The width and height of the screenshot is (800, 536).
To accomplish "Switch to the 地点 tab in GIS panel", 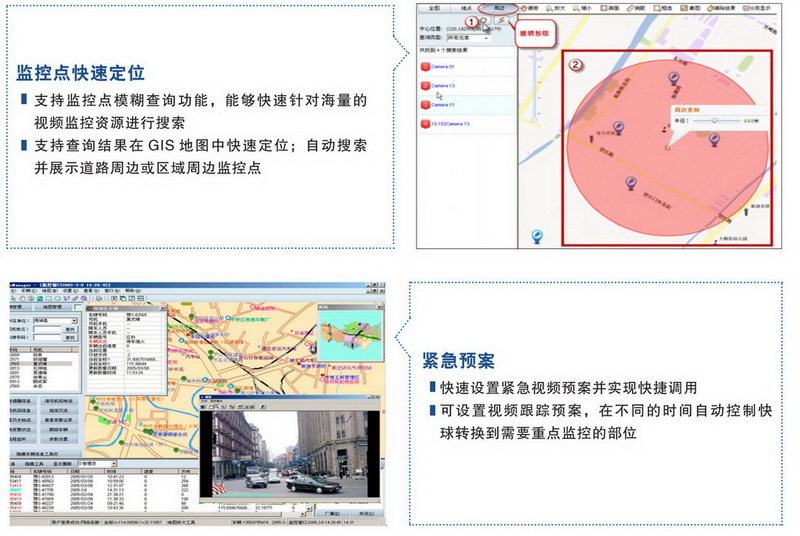I will pyautogui.click(x=466, y=8).
